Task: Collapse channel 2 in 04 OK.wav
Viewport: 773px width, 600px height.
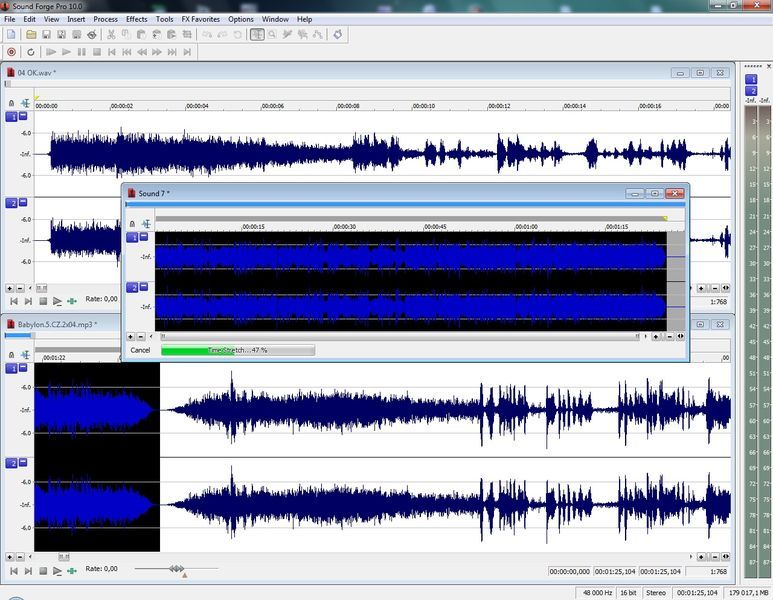Action: tap(23, 202)
